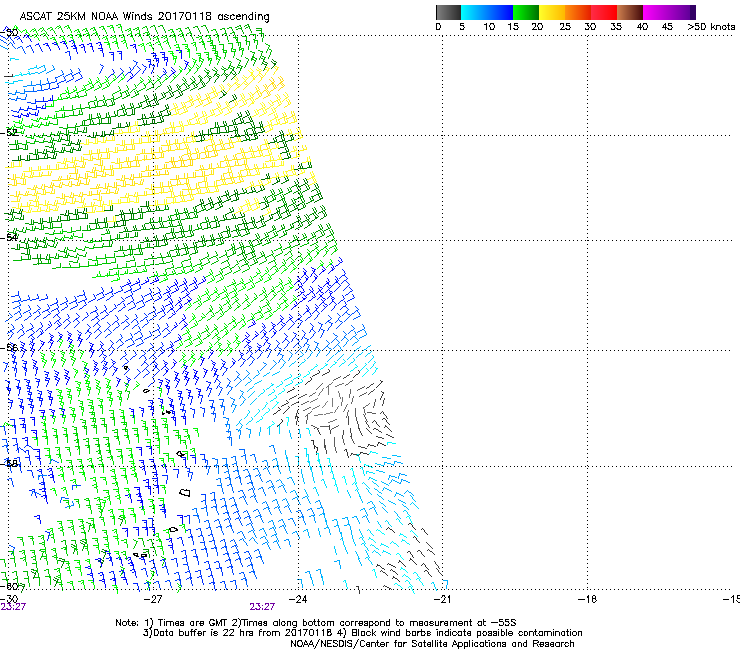Screen dimensions: 740x650
Task: Click the legend label '40'
Action: click(x=642, y=27)
